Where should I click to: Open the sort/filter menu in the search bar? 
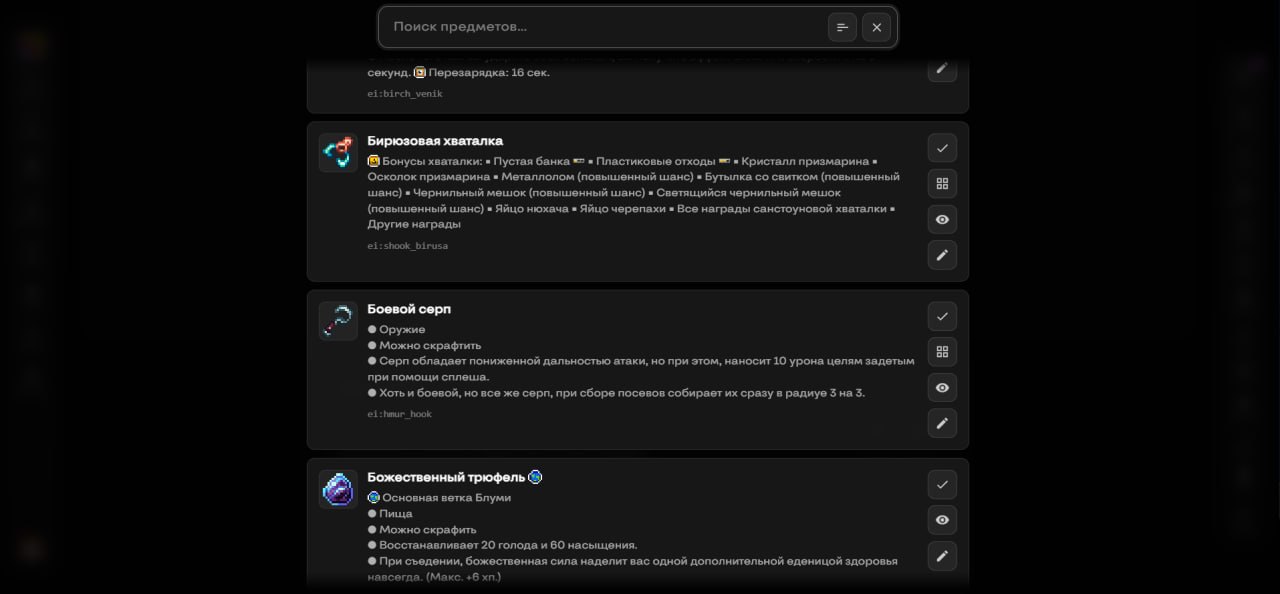(x=842, y=27)
